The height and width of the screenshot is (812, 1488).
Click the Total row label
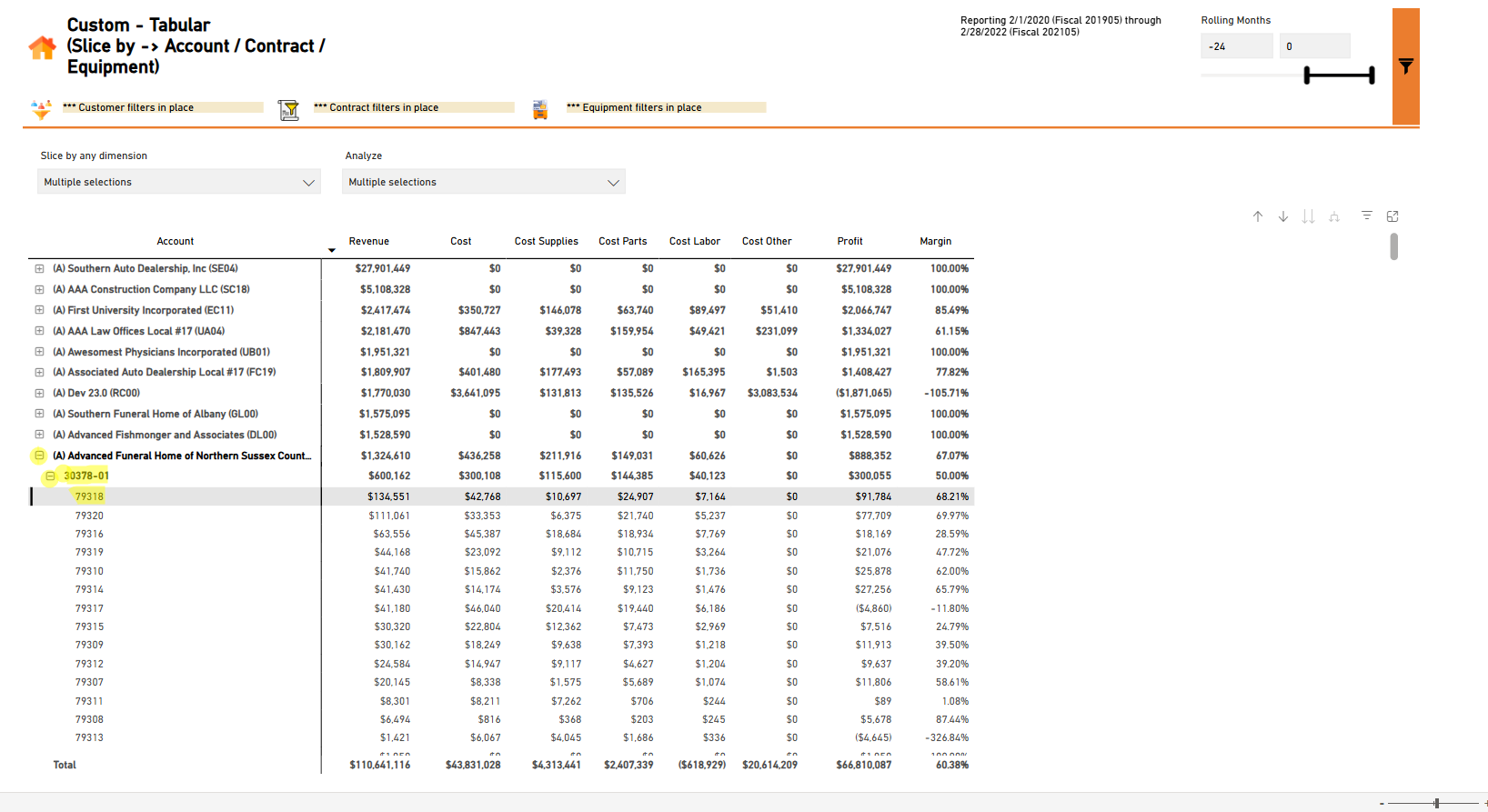[65, 765]
